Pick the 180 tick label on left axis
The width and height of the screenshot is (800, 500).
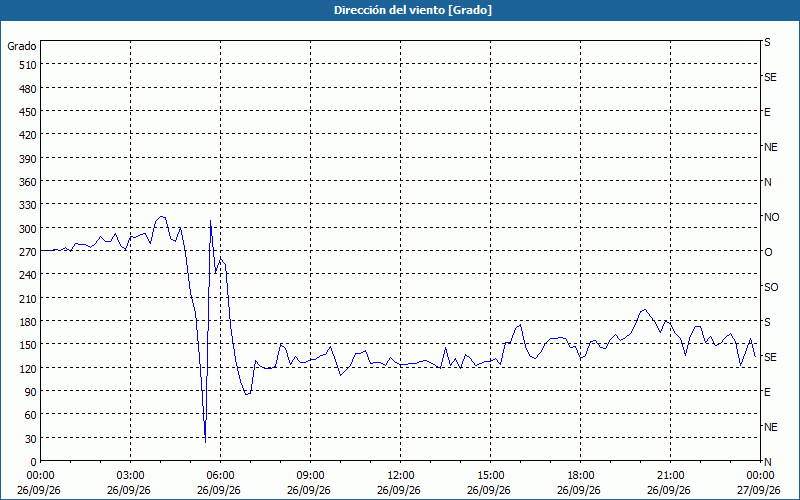[28, 322]
